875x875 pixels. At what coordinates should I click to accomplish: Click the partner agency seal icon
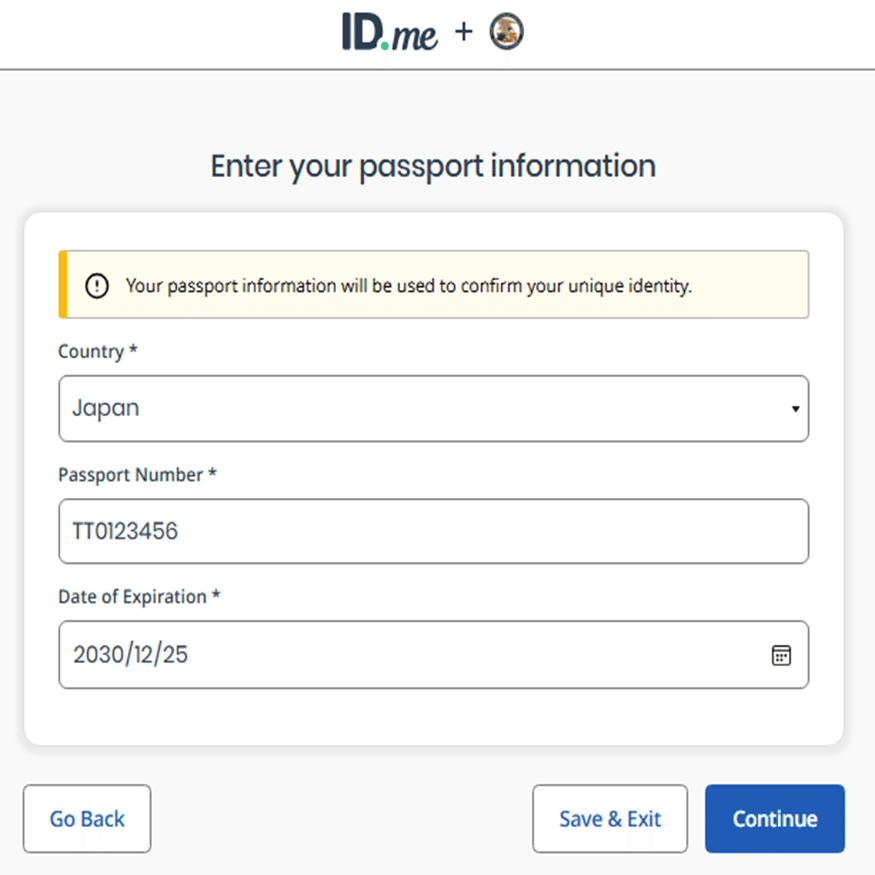tap(507, 32)
